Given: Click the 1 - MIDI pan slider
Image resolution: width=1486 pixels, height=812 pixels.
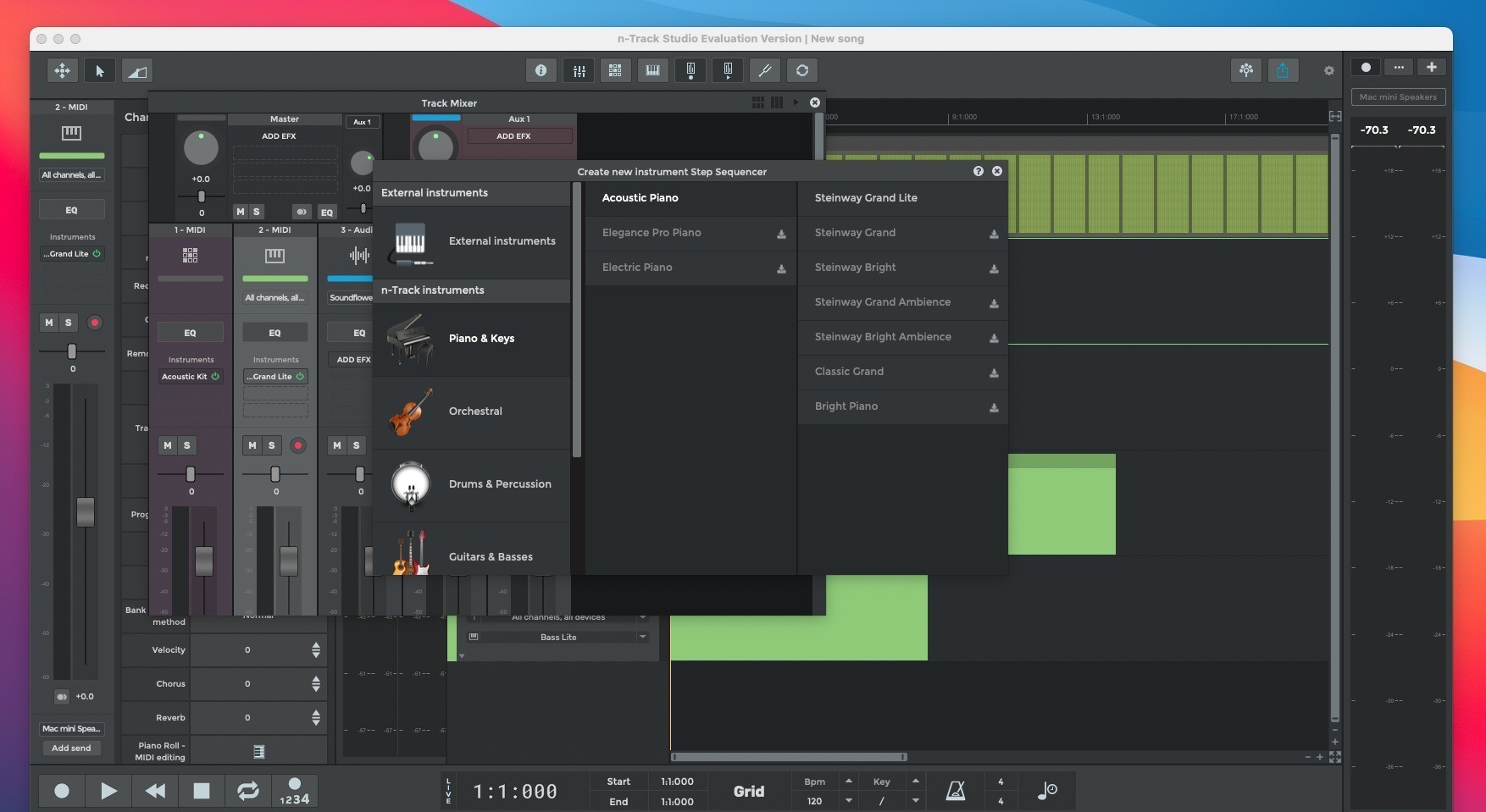Looking at the screenshot, I should point(191,474).
